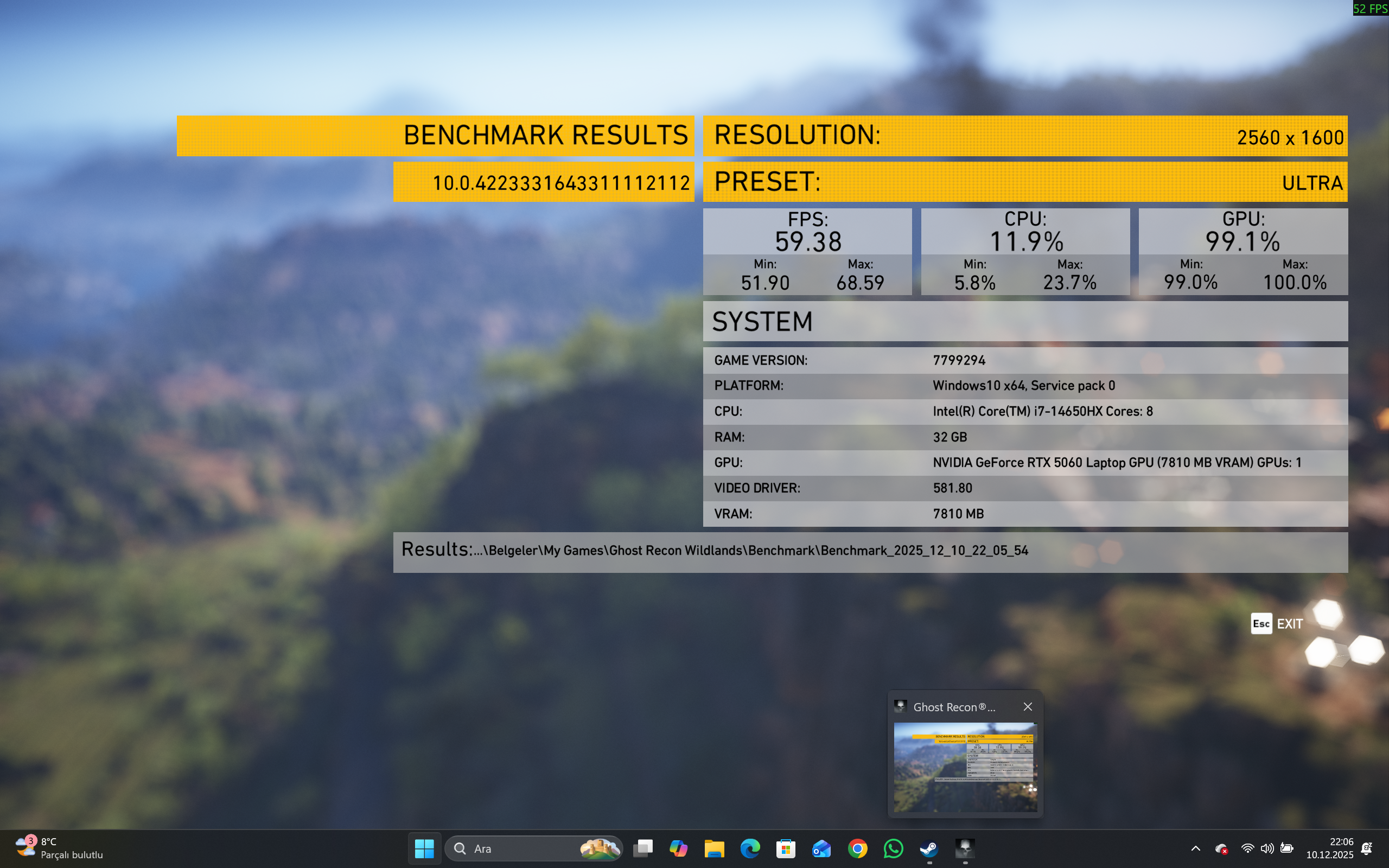Launch Copilot from the taskbar

coord(678,848)
